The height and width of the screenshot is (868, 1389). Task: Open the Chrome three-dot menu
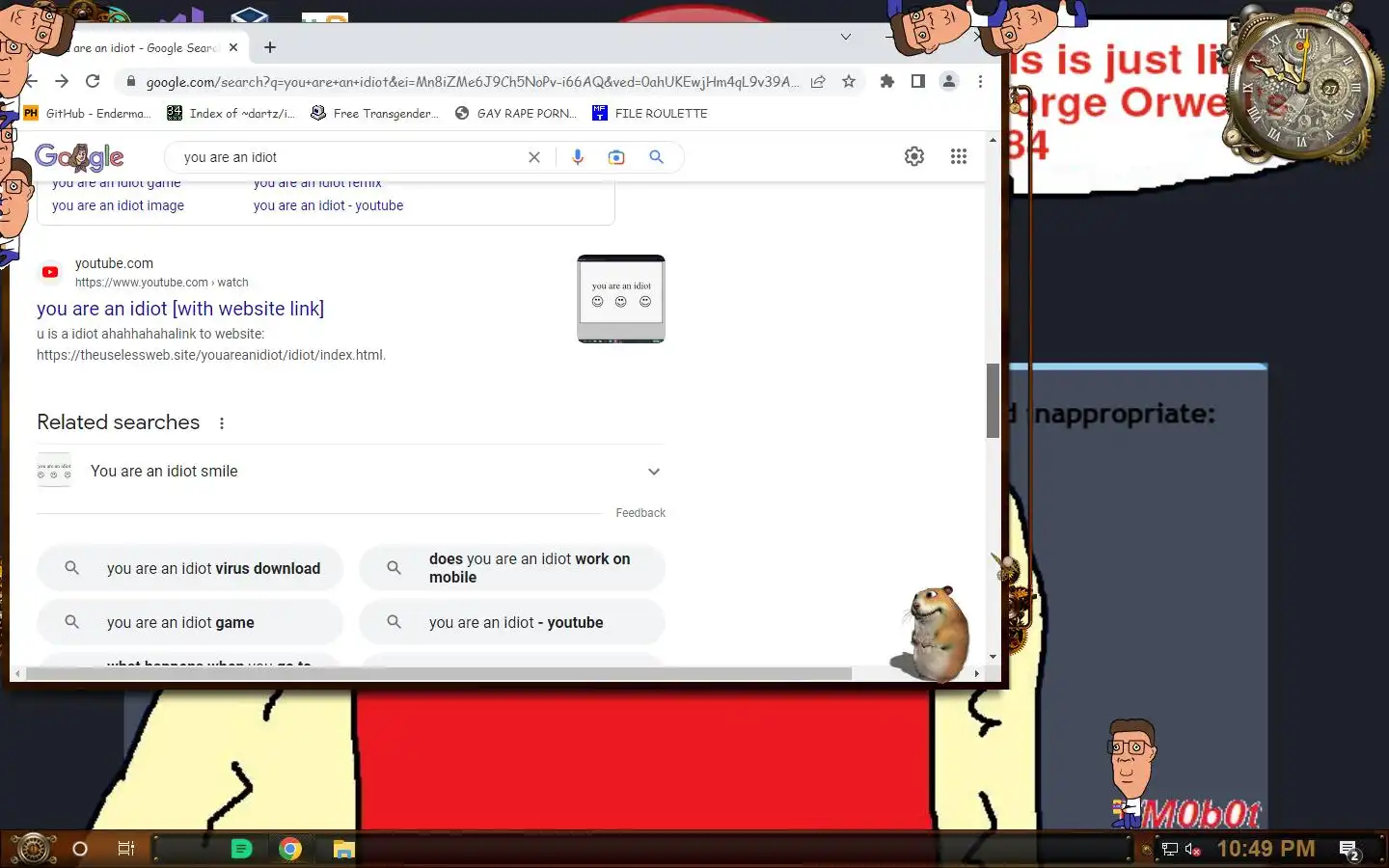[980, 81]
